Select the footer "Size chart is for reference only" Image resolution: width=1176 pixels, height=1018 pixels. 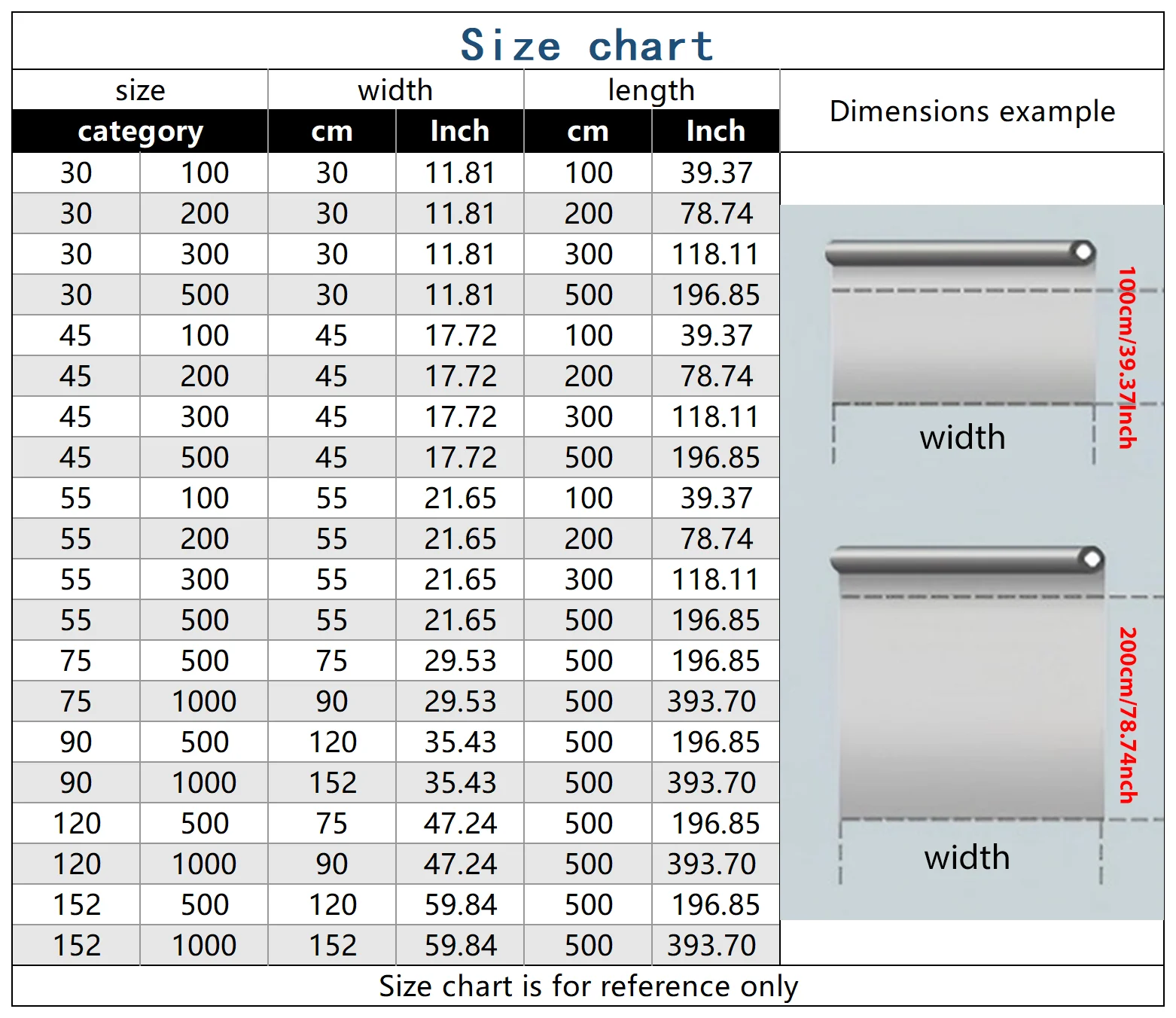588,986
